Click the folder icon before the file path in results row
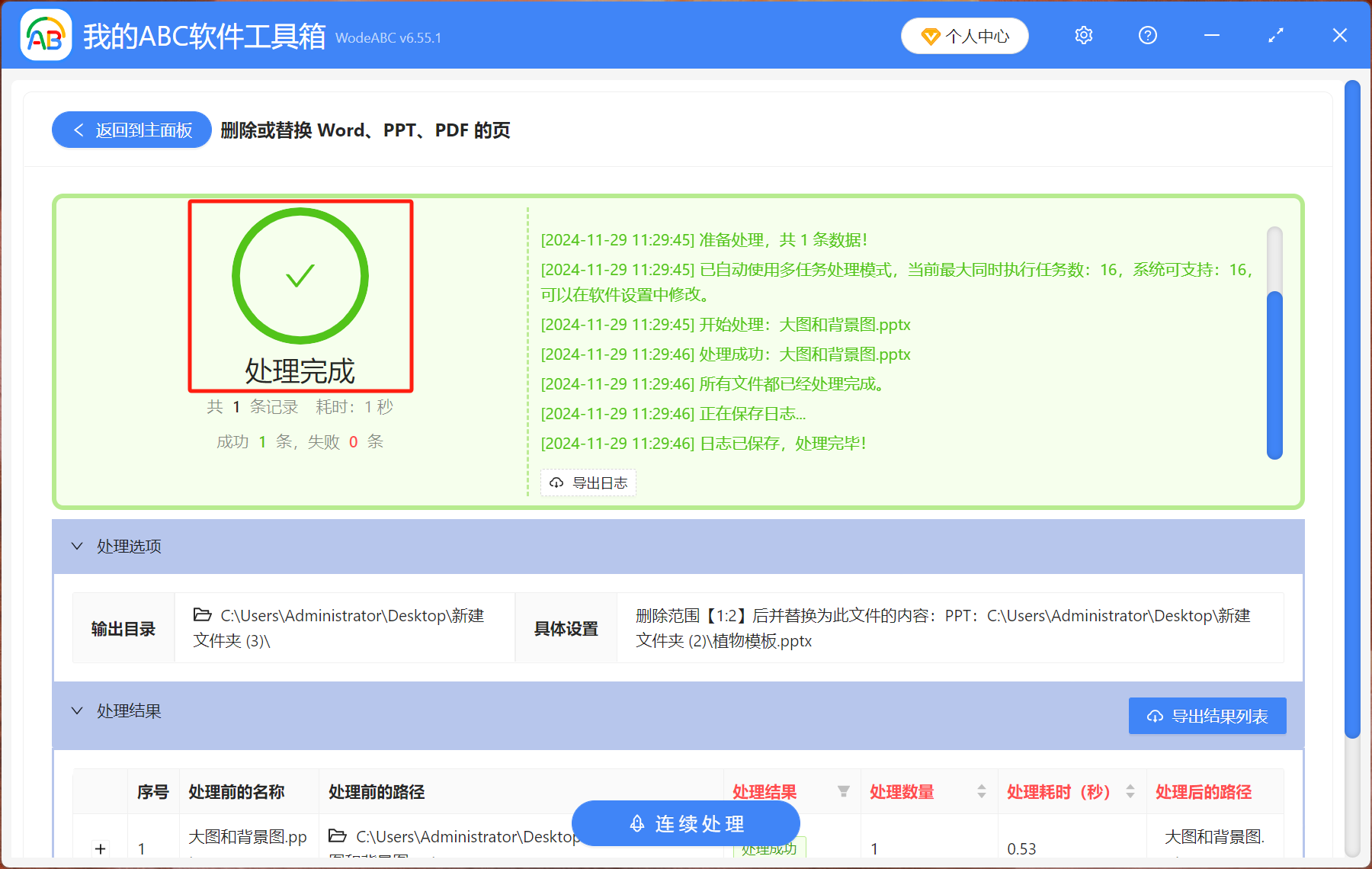The width and height of the screenshot is (1372, 869). click(335, 836)
